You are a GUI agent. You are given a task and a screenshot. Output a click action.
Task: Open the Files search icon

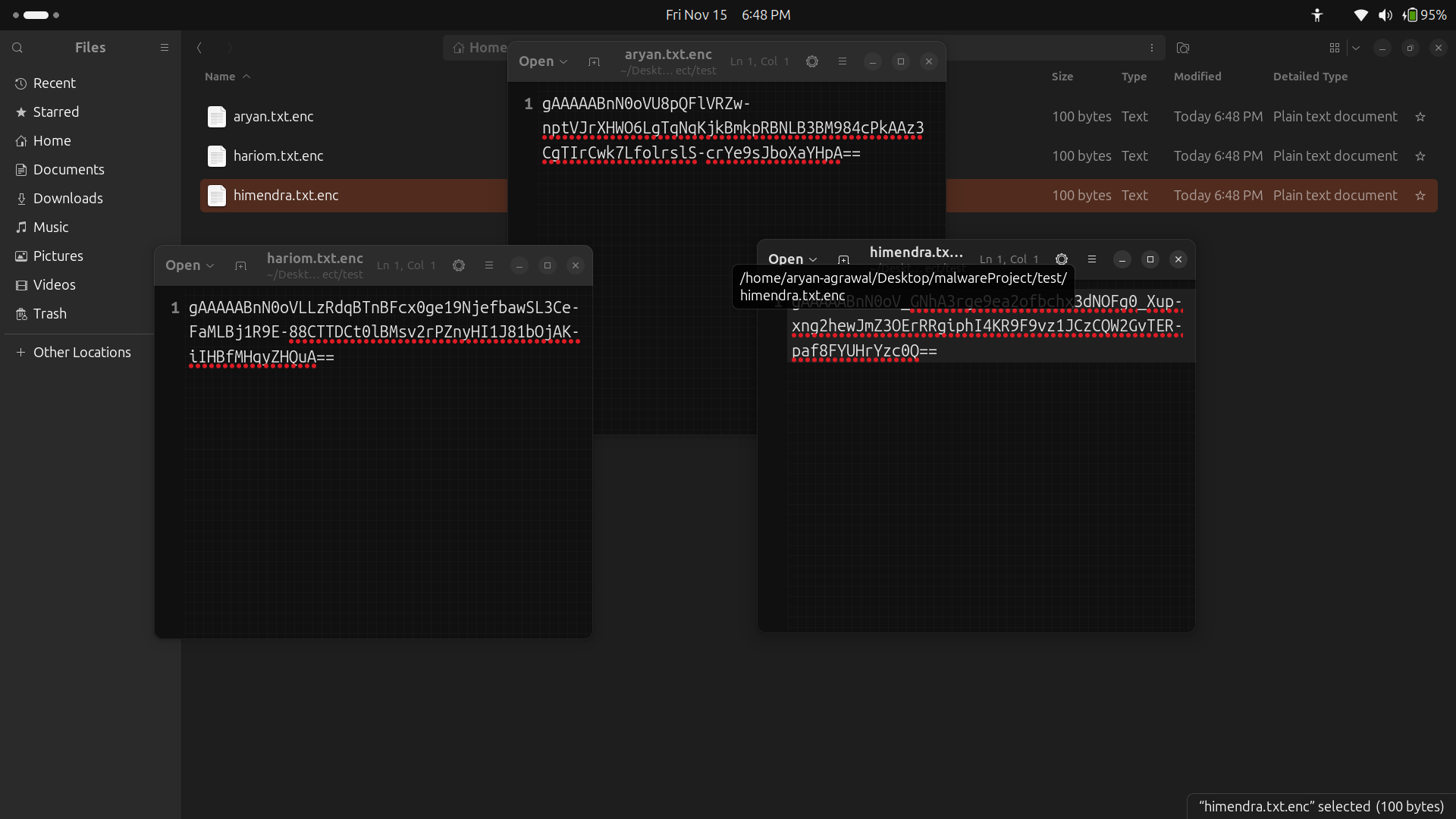click(17, 48)
